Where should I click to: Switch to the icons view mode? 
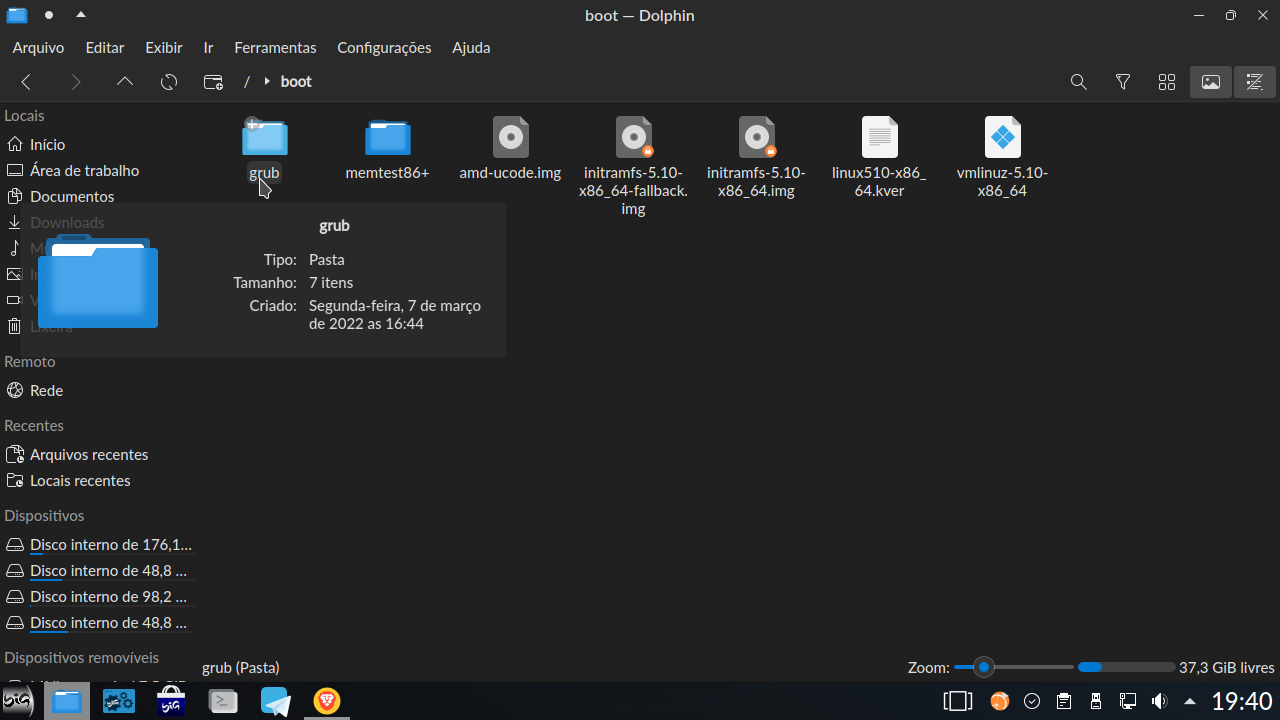pos(1167,82)
